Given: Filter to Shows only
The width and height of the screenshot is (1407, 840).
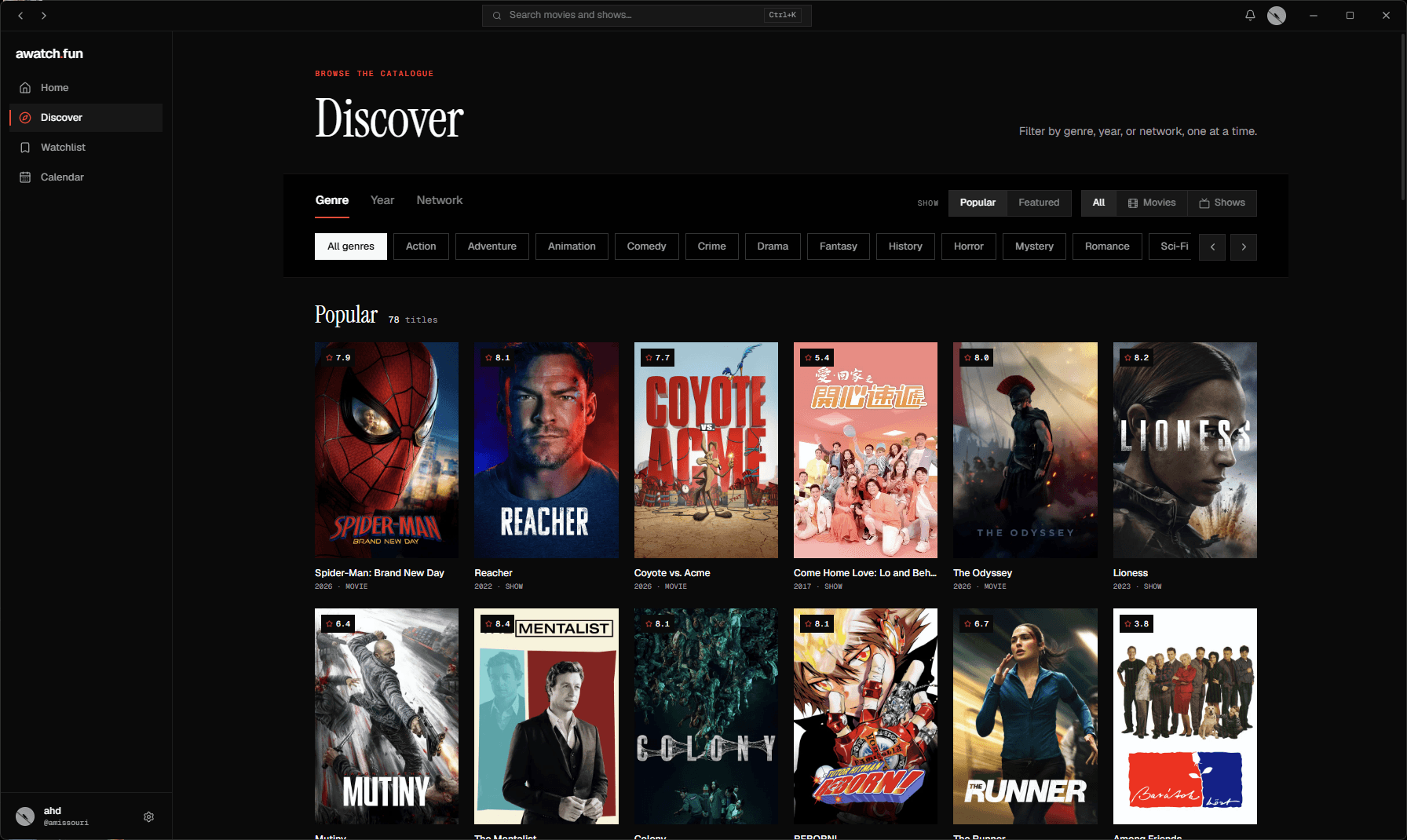Looking at the screenshot, I should pos(1222,203).
